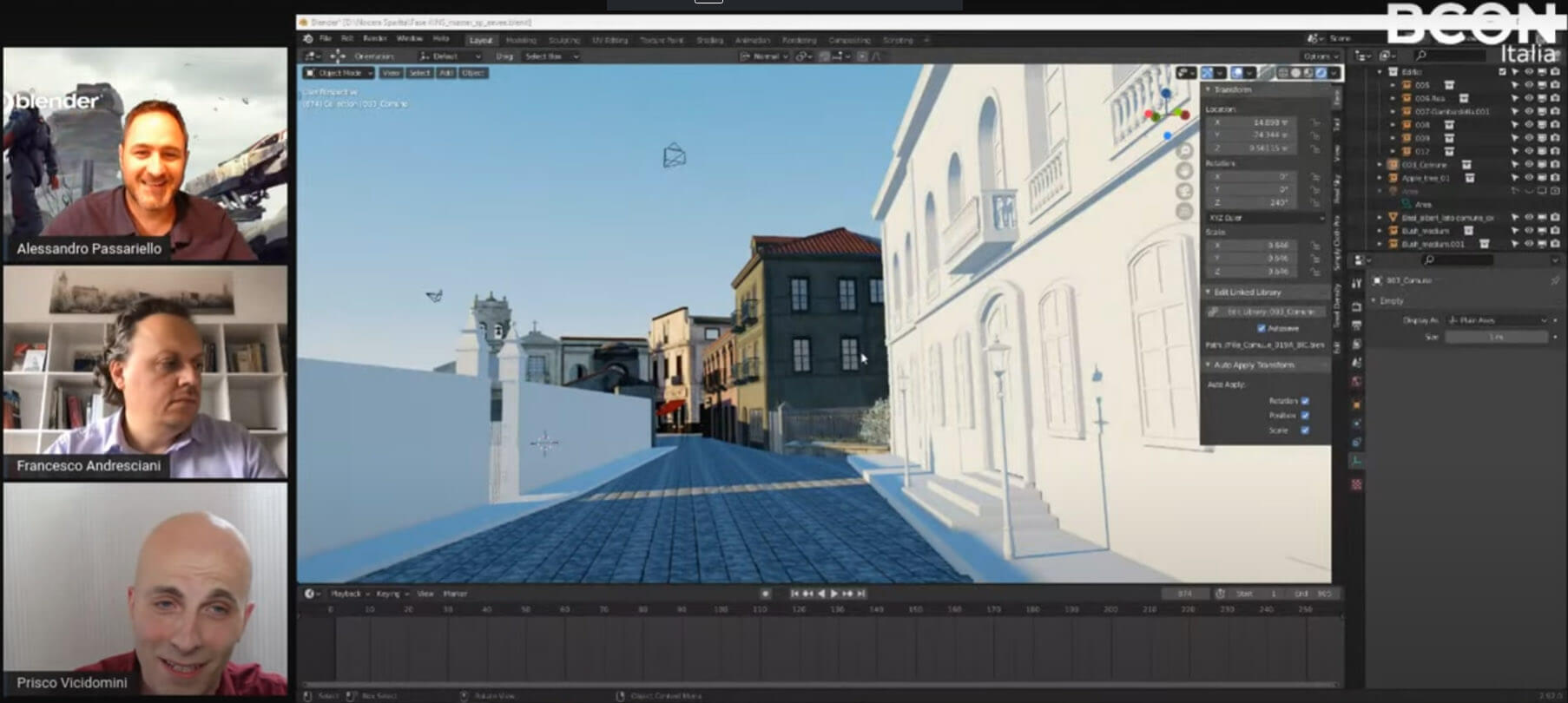
Task: Switch to the Animation workspace tab
Action: 752,40
